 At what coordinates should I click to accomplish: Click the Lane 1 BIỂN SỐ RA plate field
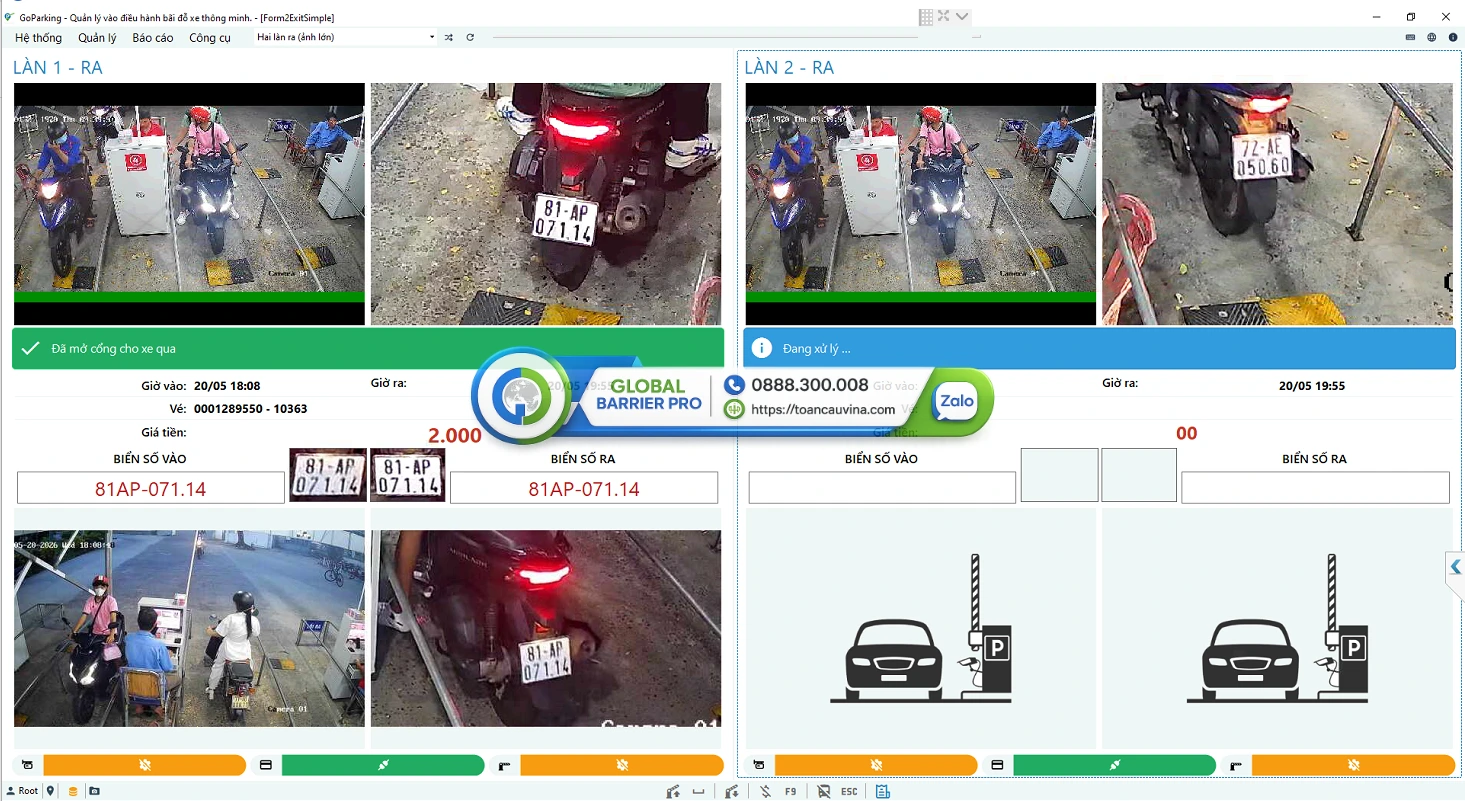point(584,488)
